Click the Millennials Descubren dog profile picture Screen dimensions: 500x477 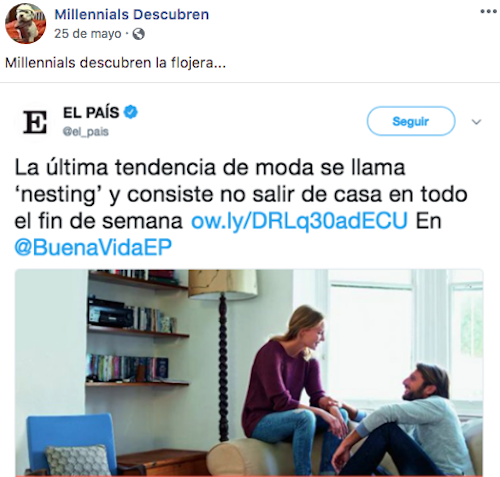point(26,24)
